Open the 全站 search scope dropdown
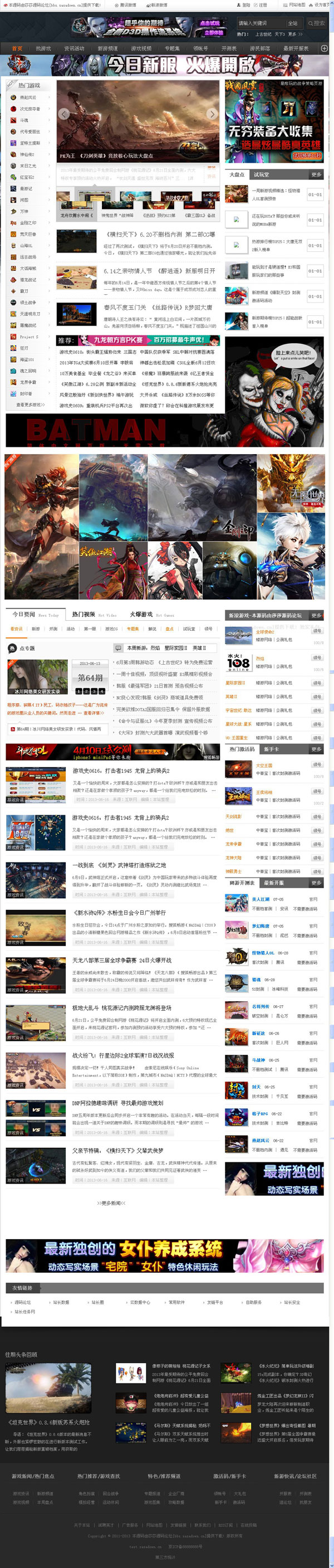Viewport: 334px width, 1568px height. 294,23
